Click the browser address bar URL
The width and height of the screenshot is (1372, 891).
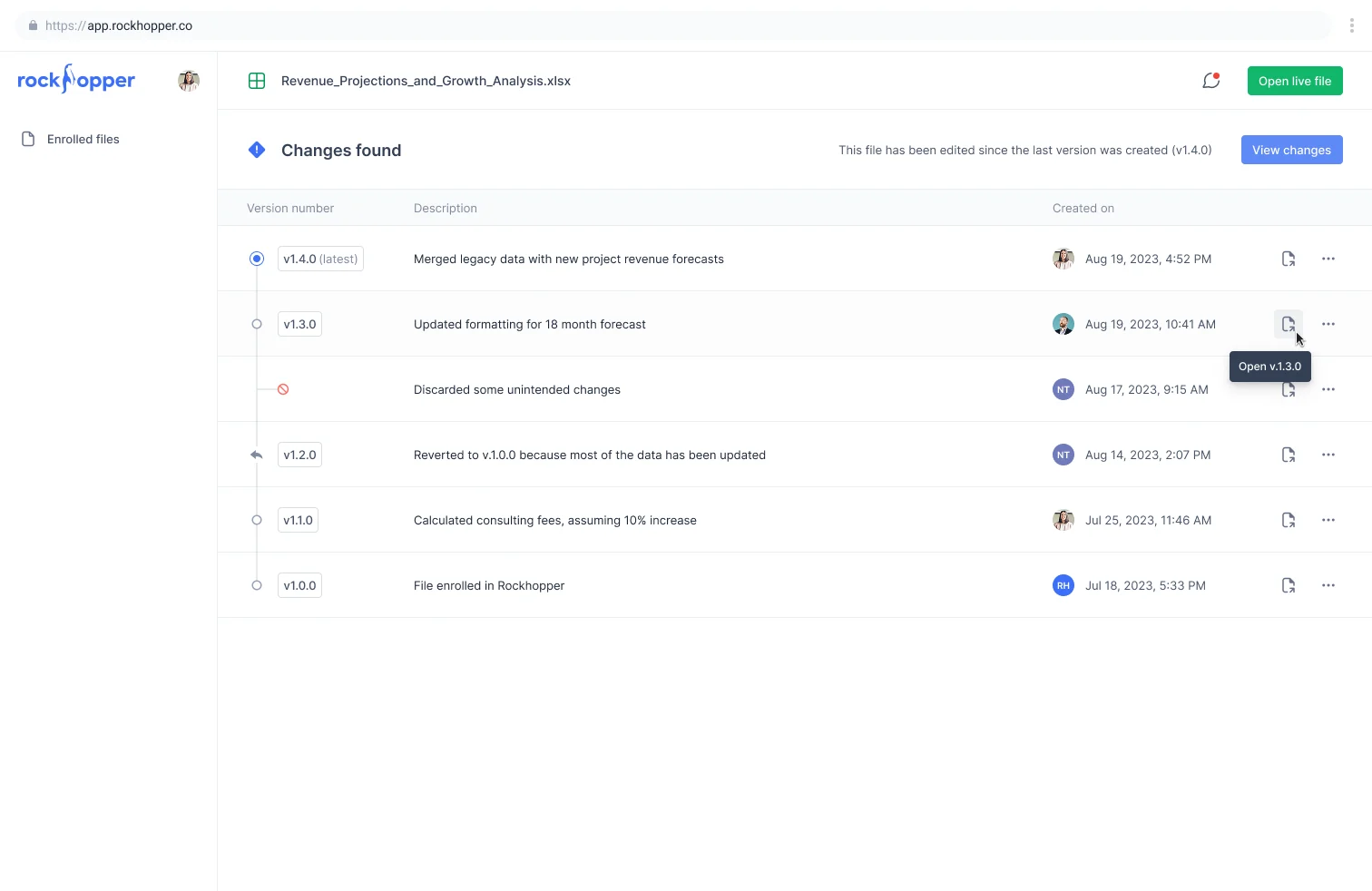tap(119, 25)
